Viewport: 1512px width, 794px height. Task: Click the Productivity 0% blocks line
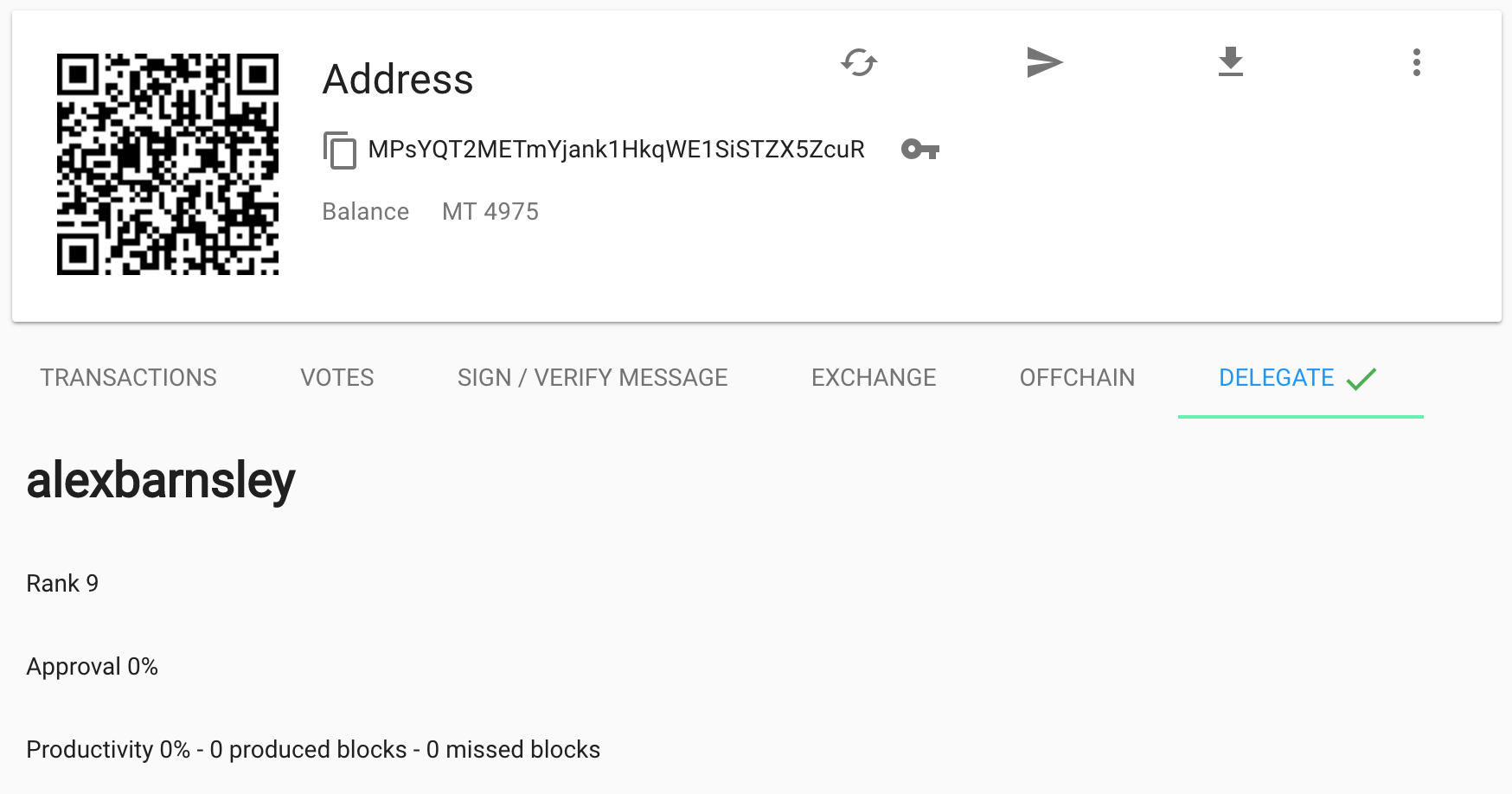(x=313, y=750)
